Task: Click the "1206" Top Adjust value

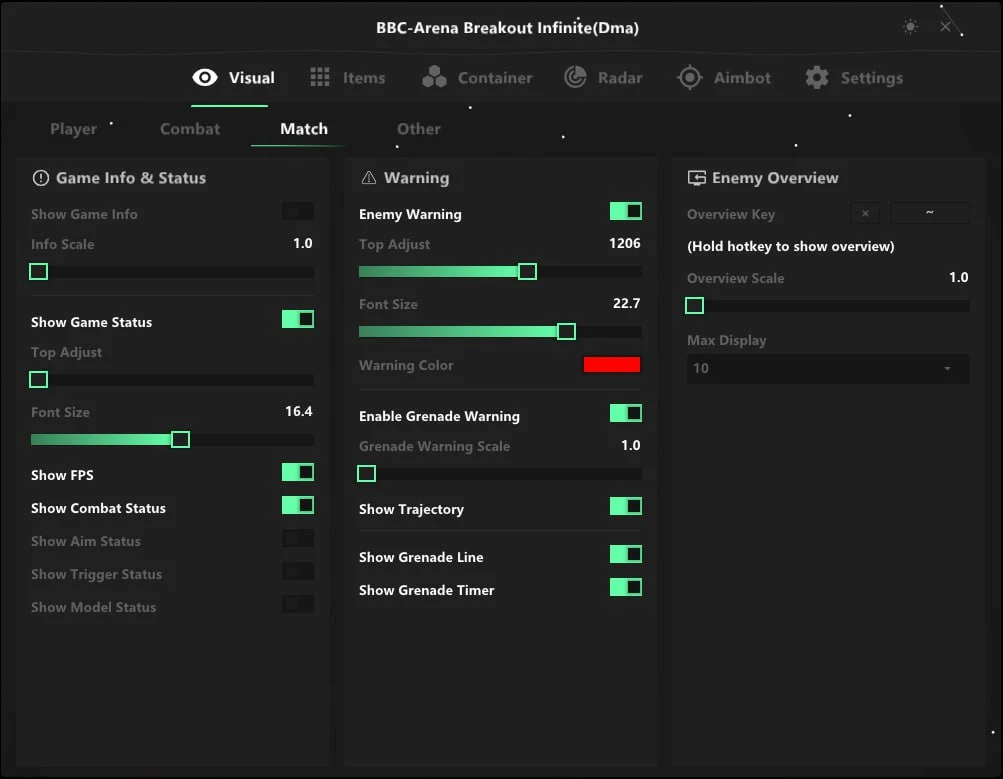Action: [624, 244]
